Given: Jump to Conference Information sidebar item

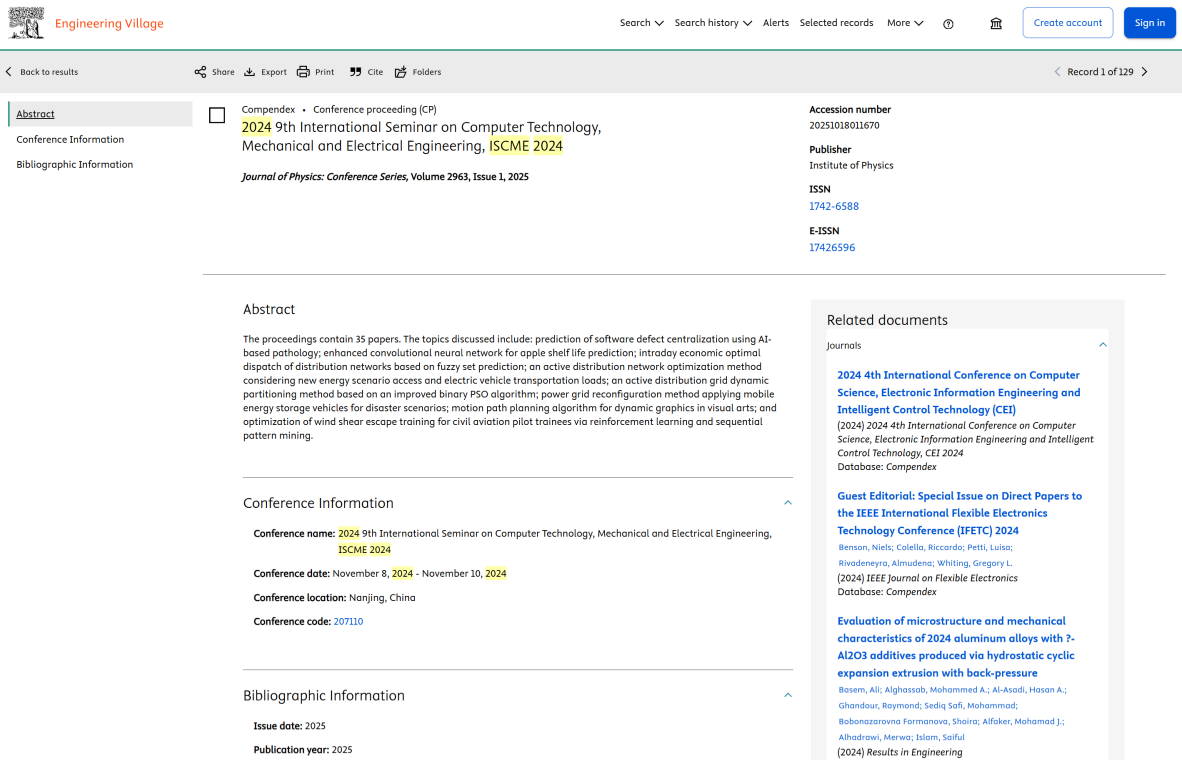Looking at the screenshot, I should [70, 139].
